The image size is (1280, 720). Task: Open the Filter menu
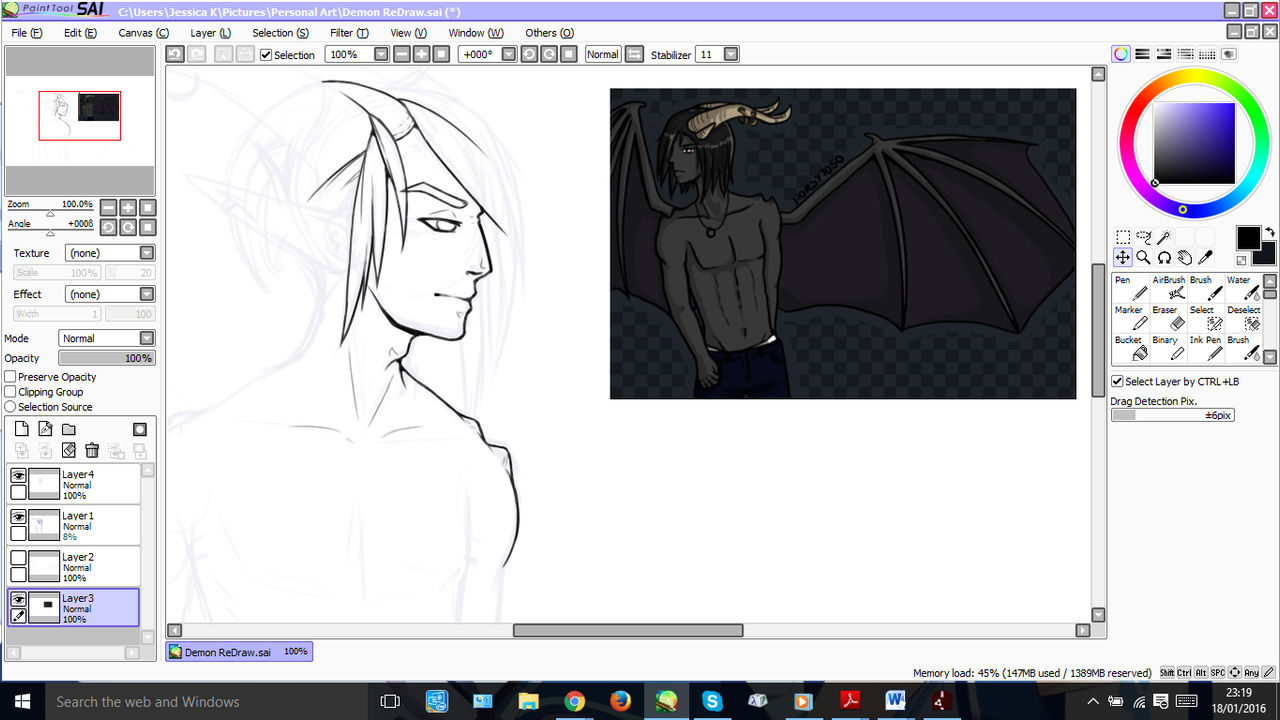coord(349,33)
